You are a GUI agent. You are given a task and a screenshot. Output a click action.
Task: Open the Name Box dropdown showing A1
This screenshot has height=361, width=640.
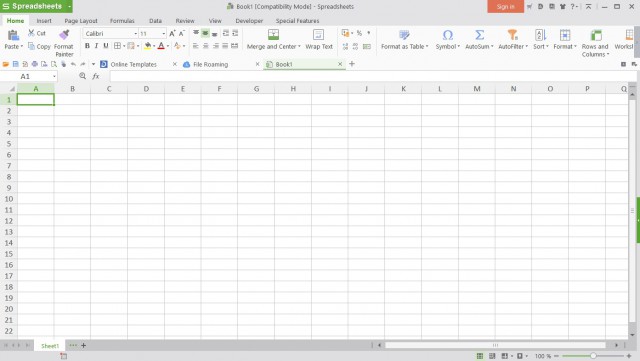(x=54, y=76)
